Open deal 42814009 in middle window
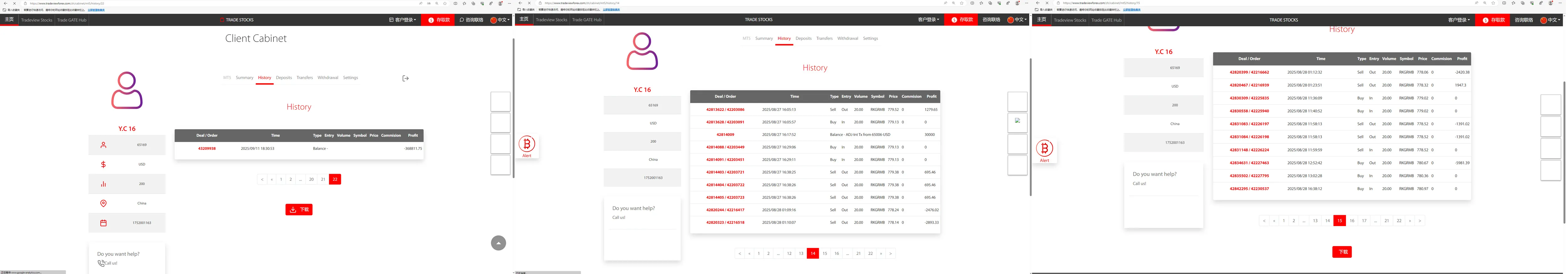1568x274 pixels. 725,135
